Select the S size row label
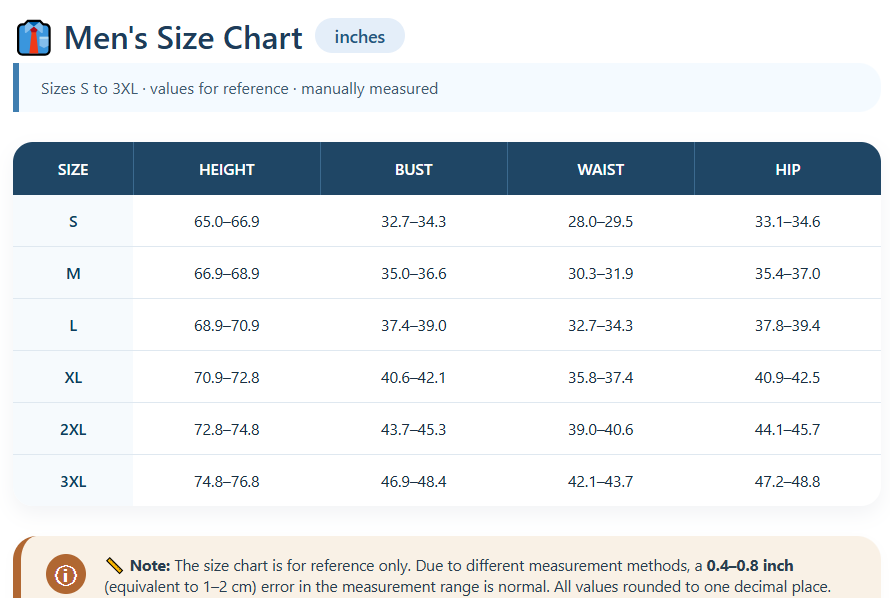This screenshot has width=890, height=598. click(x=73, y=222)
